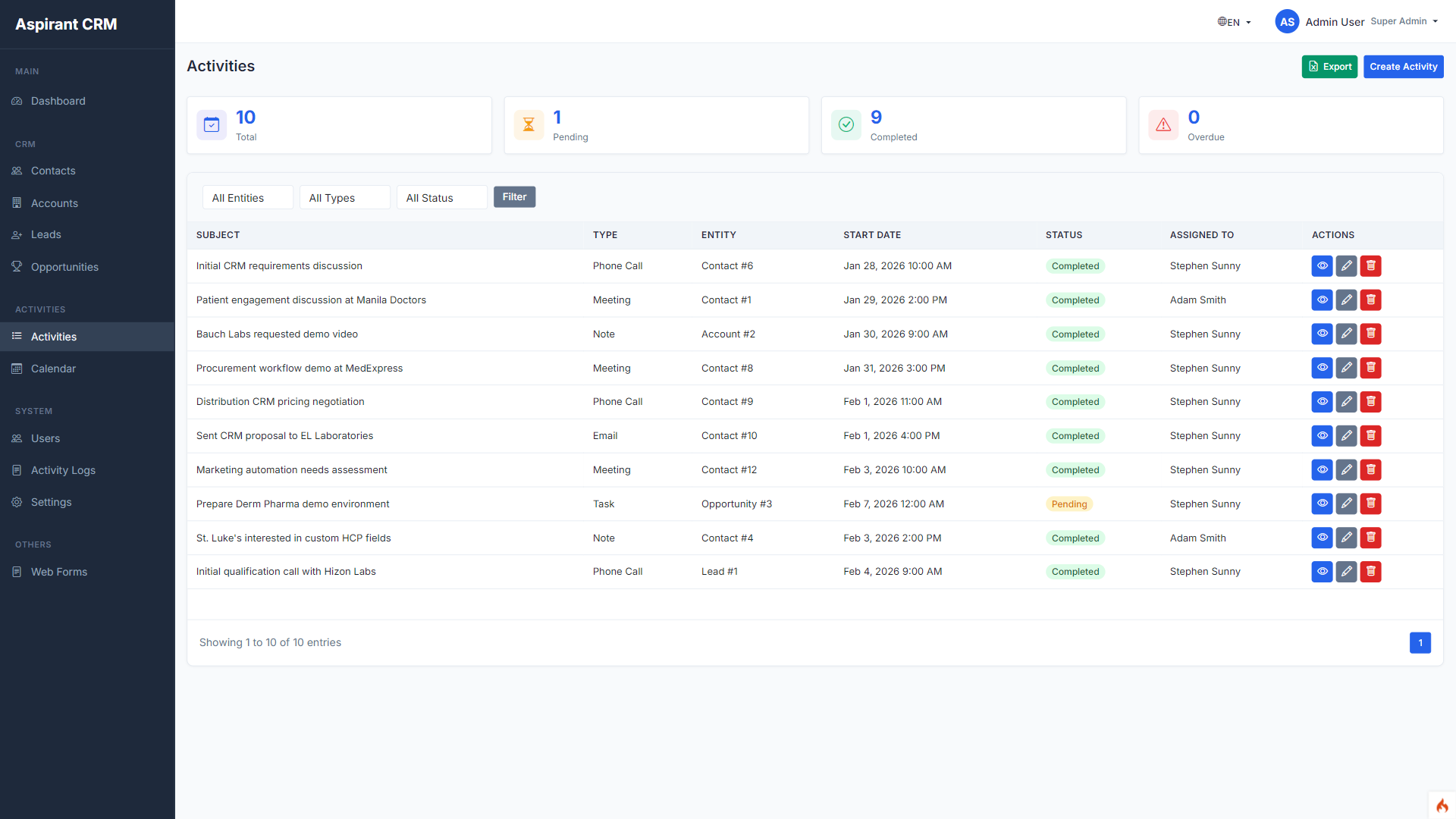Screen dimensions: 1456x819
Task: Delete the Initial CRM requirements discussion activity
Action: click(1370, 265)
